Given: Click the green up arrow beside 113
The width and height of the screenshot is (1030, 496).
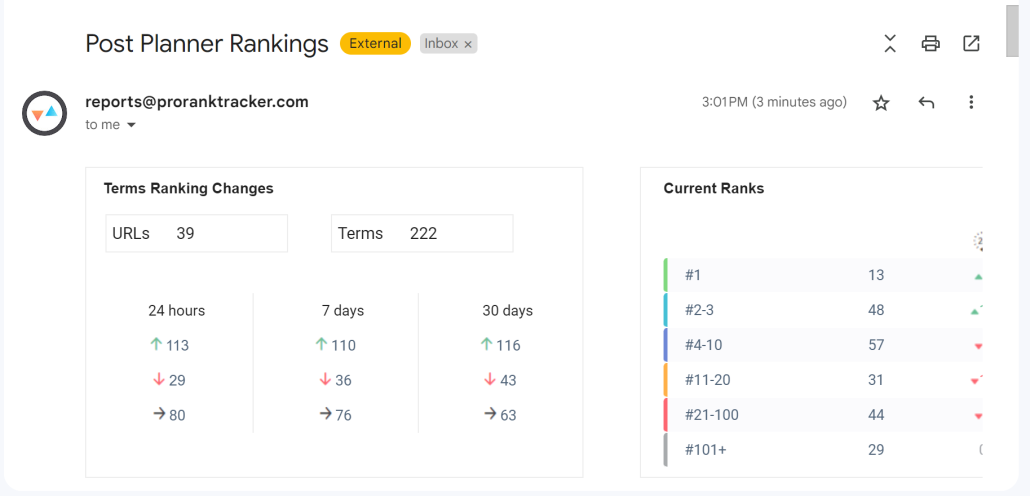Looking at the screenshot, I should click(x=156, y=344).
